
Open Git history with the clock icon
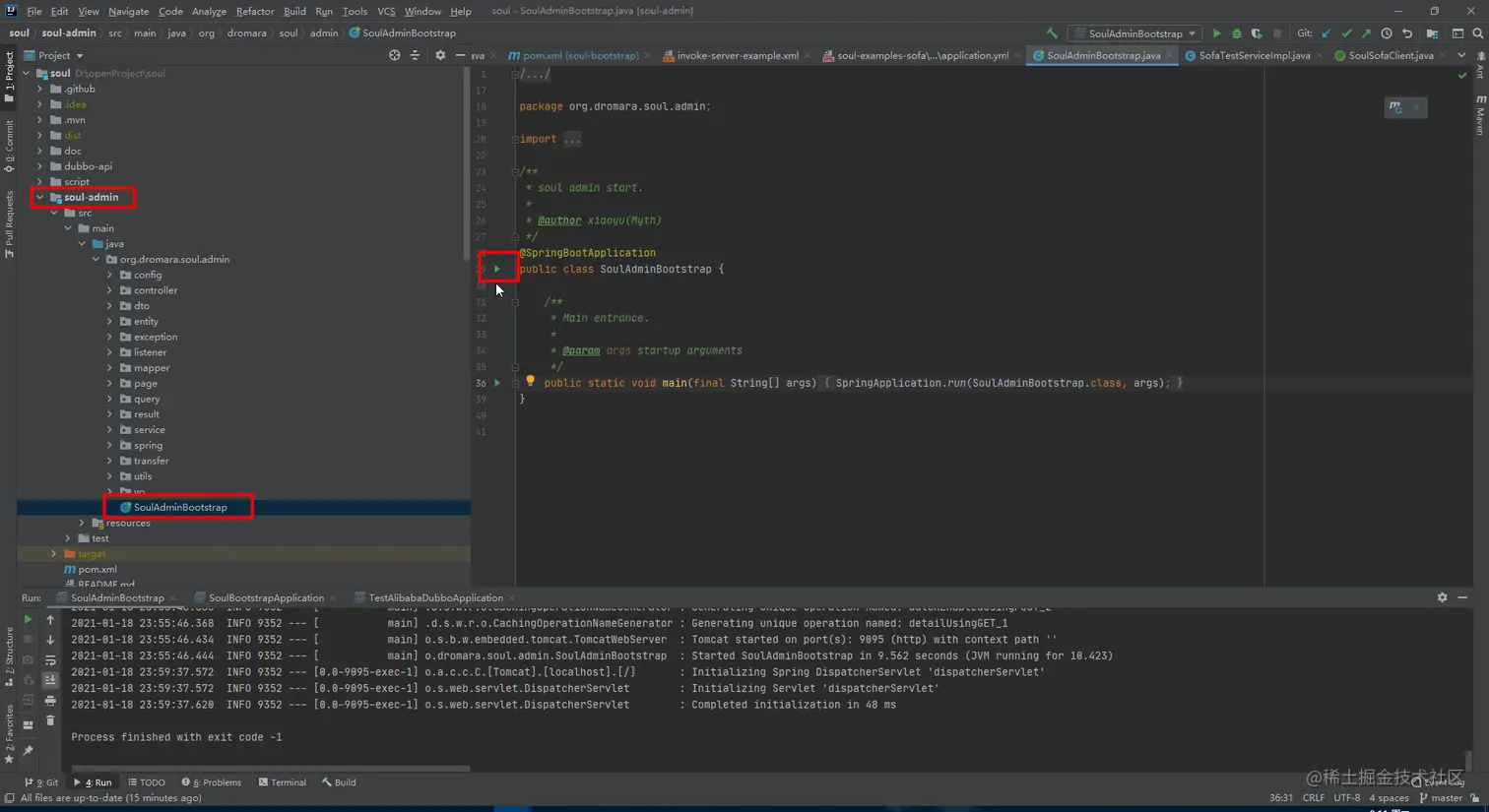coord(1387,33)
